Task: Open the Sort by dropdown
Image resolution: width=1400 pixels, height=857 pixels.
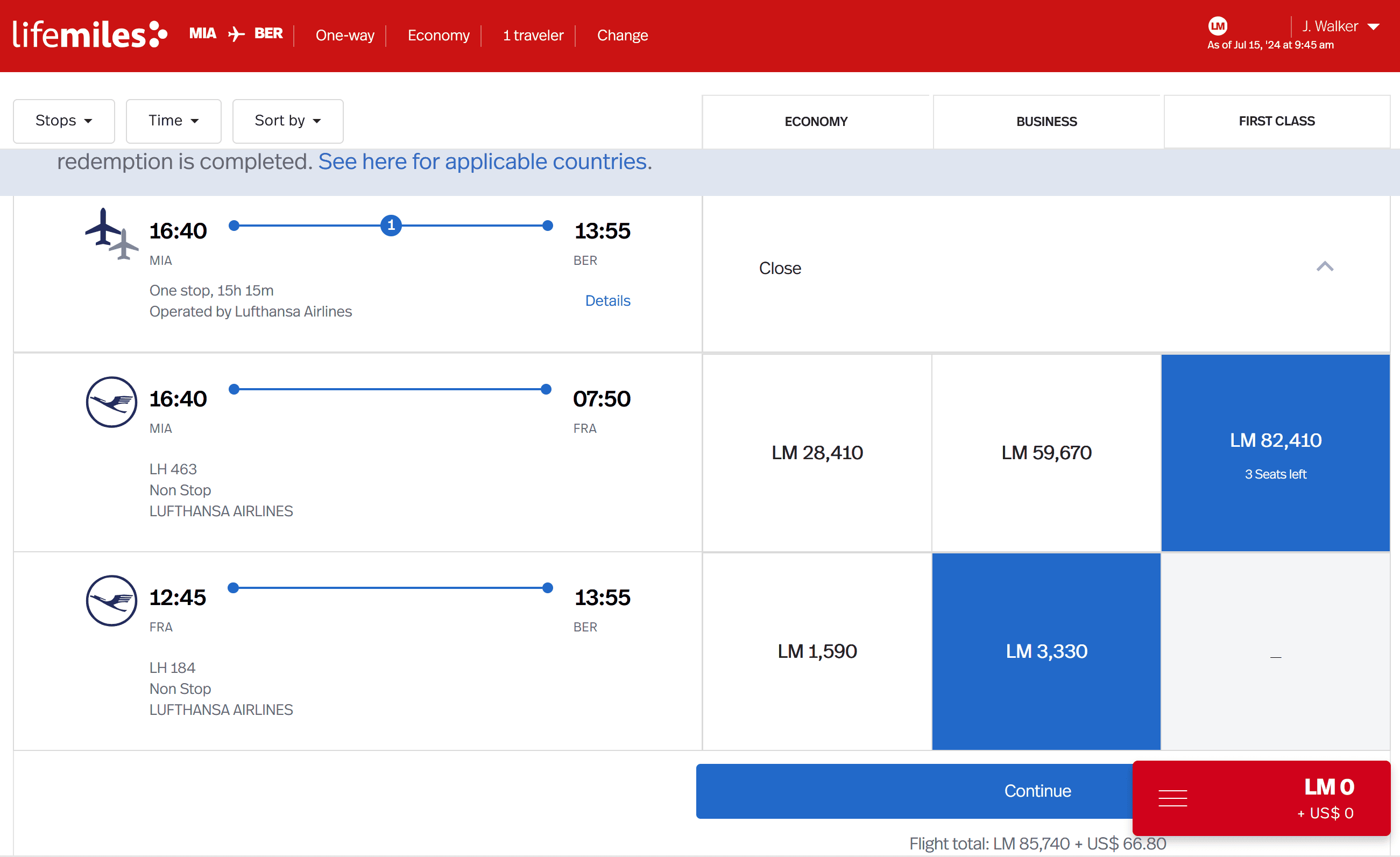Action: click(287, 121)
